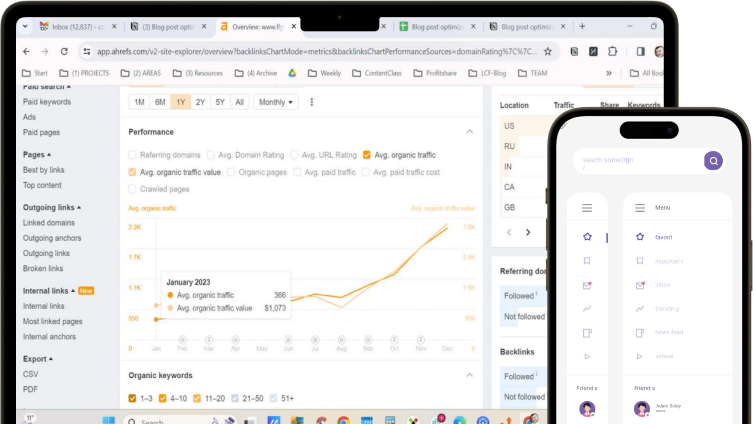This screenshot has height=424, width=755.
Task: Enable the Organic pages checkbox
Action: point(231,172)
